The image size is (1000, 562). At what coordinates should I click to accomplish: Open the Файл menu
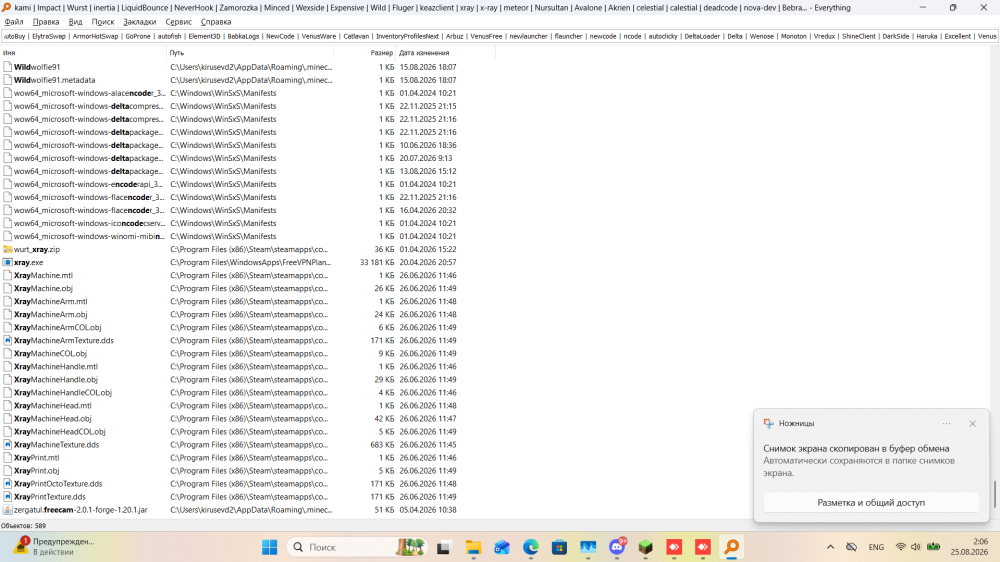13,22
